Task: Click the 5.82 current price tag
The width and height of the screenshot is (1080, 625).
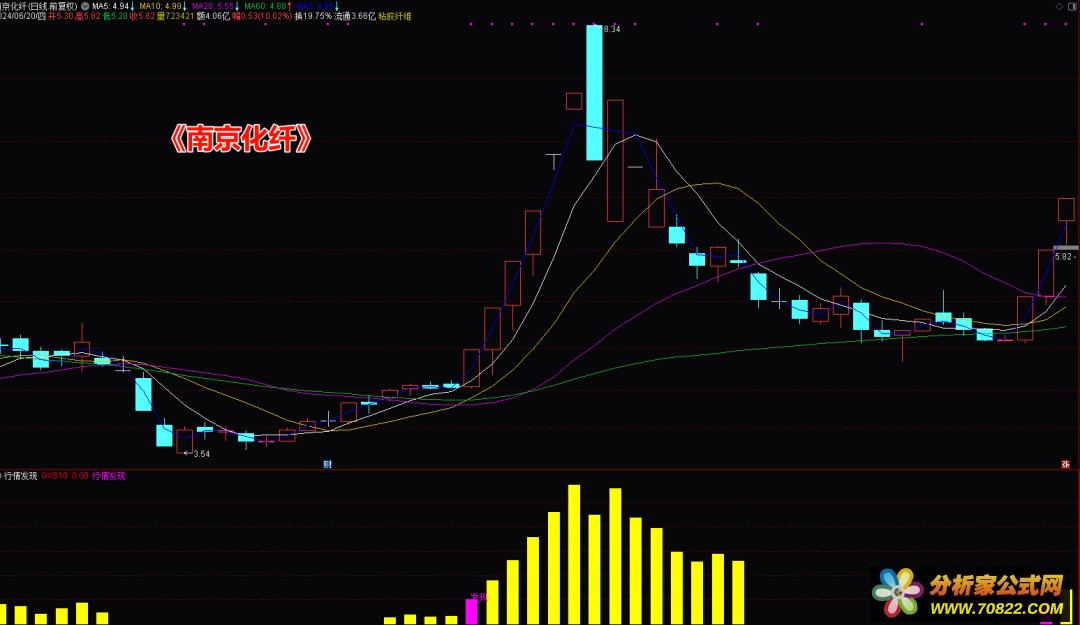Action: [1063, 256]
